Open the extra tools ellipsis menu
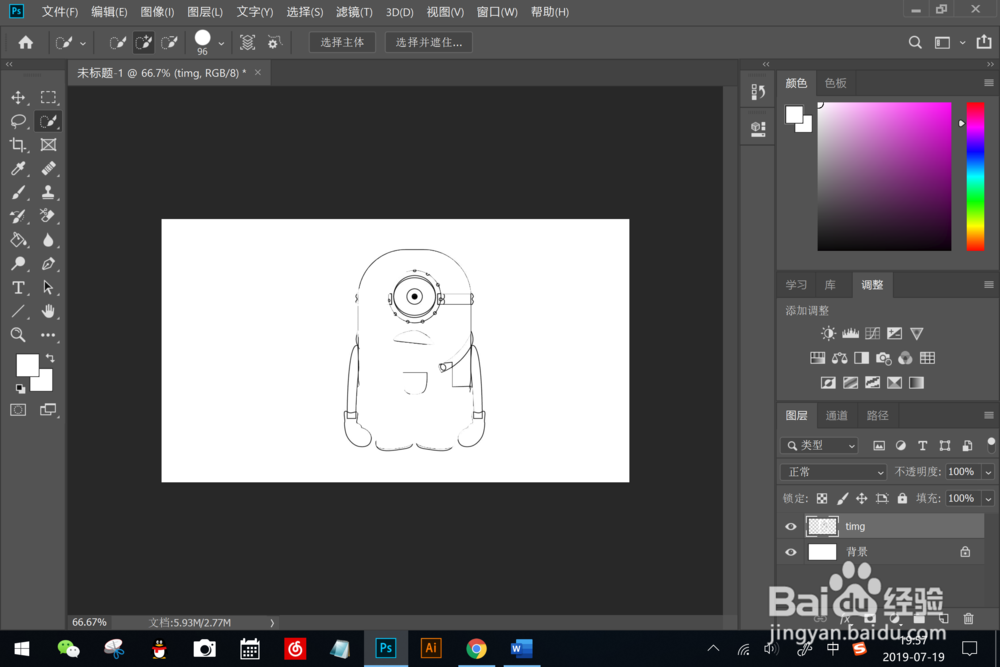 48,335
